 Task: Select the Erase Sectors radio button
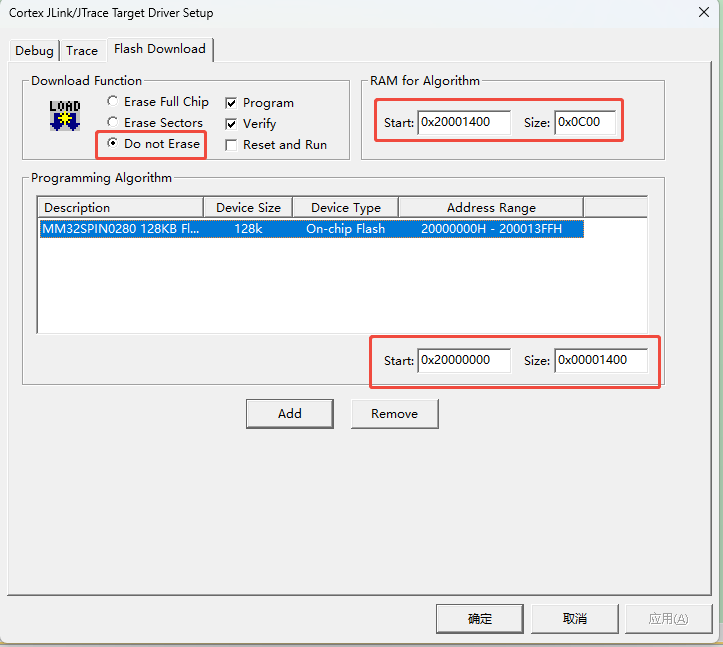[x=113, y=123]
